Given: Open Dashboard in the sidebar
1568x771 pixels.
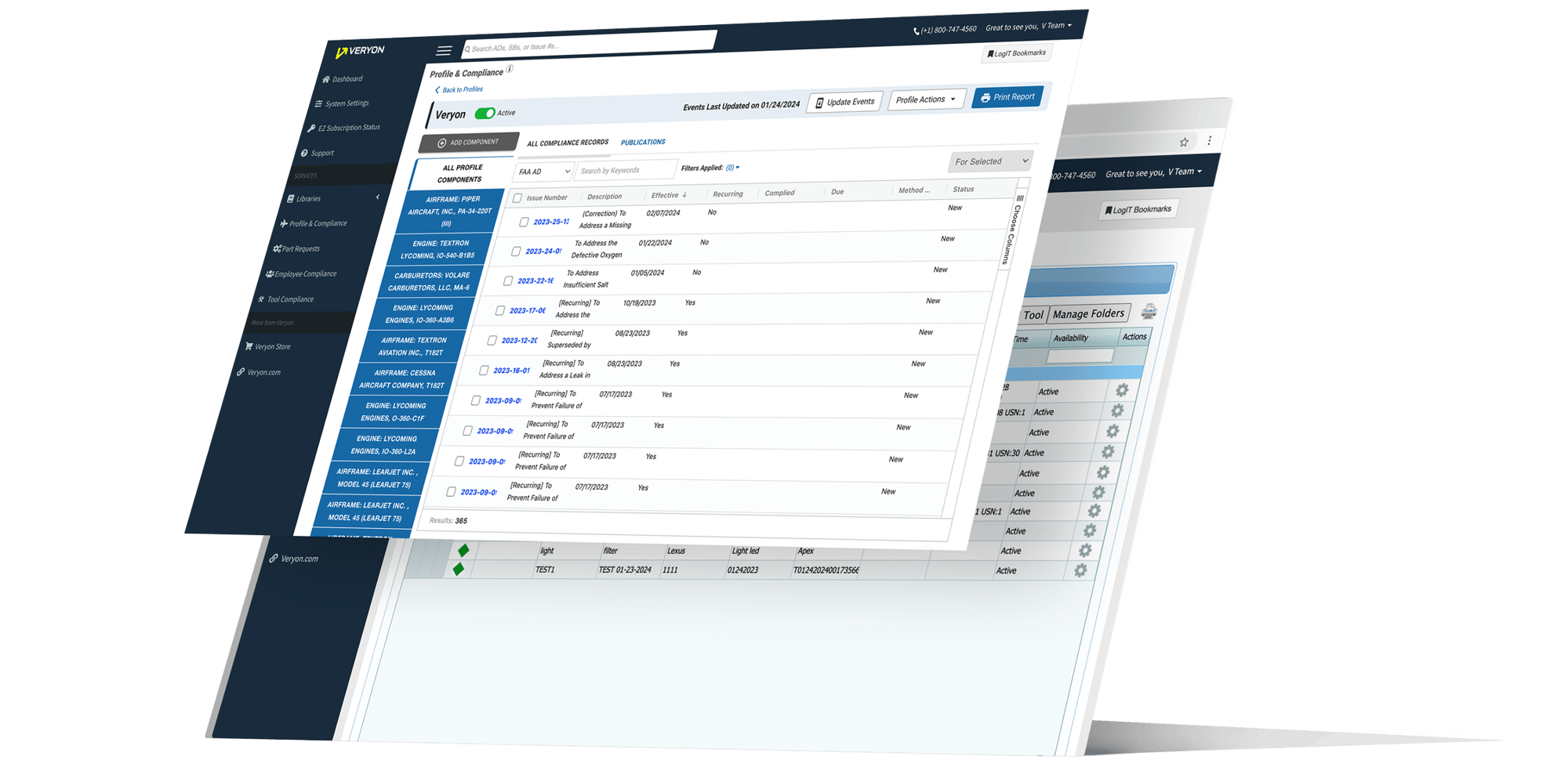Looking at the screenshot, I should 342,79.
